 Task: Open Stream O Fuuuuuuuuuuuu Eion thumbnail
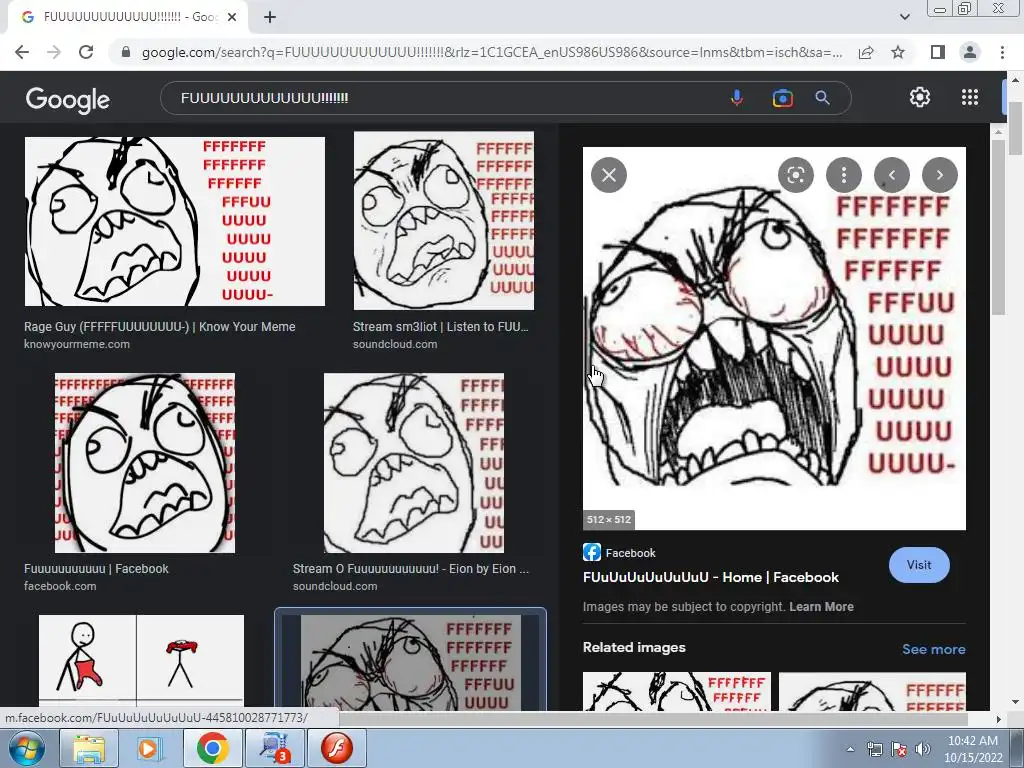(413, 463)
